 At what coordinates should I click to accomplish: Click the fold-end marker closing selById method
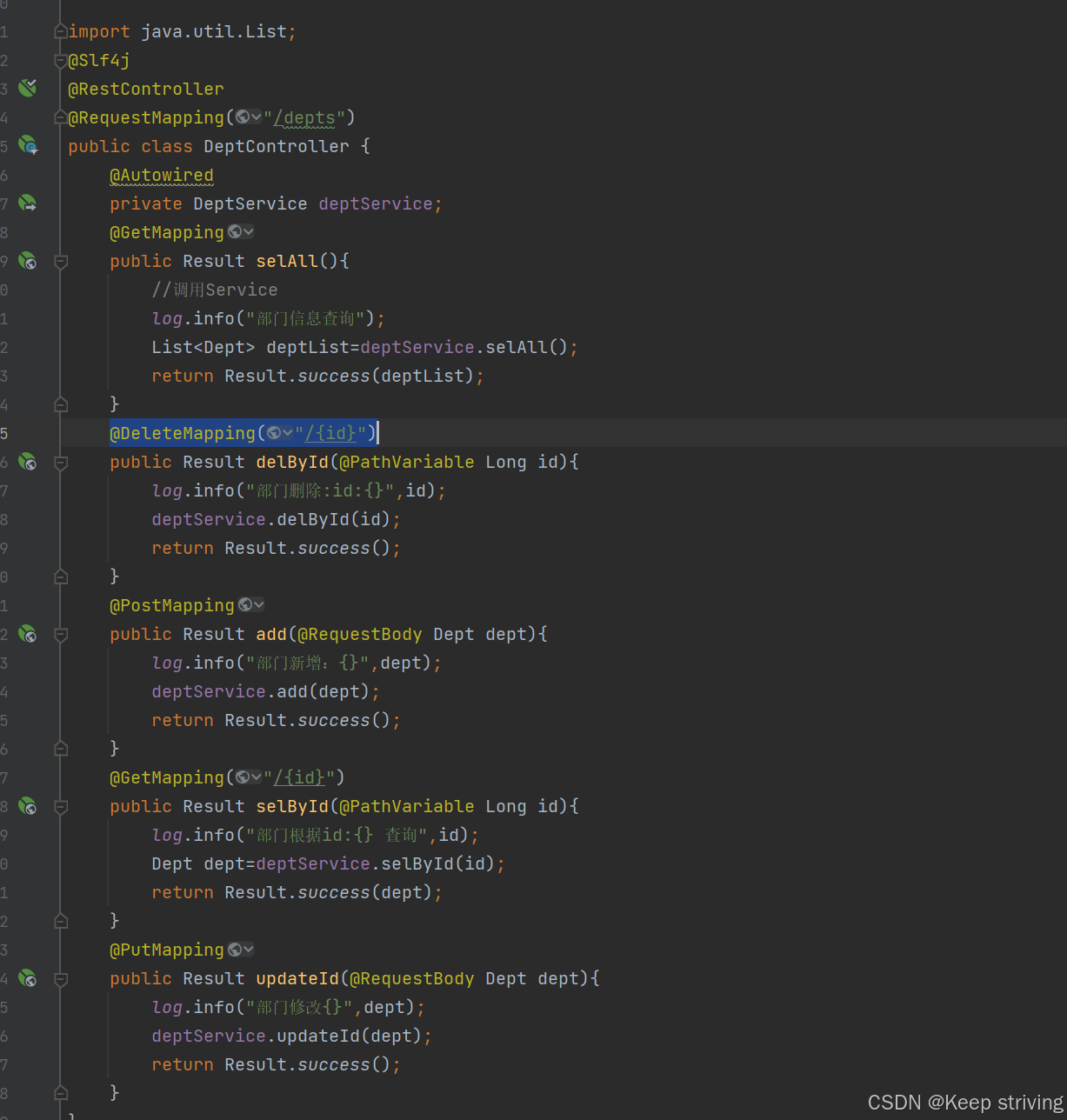coord(61,920)
